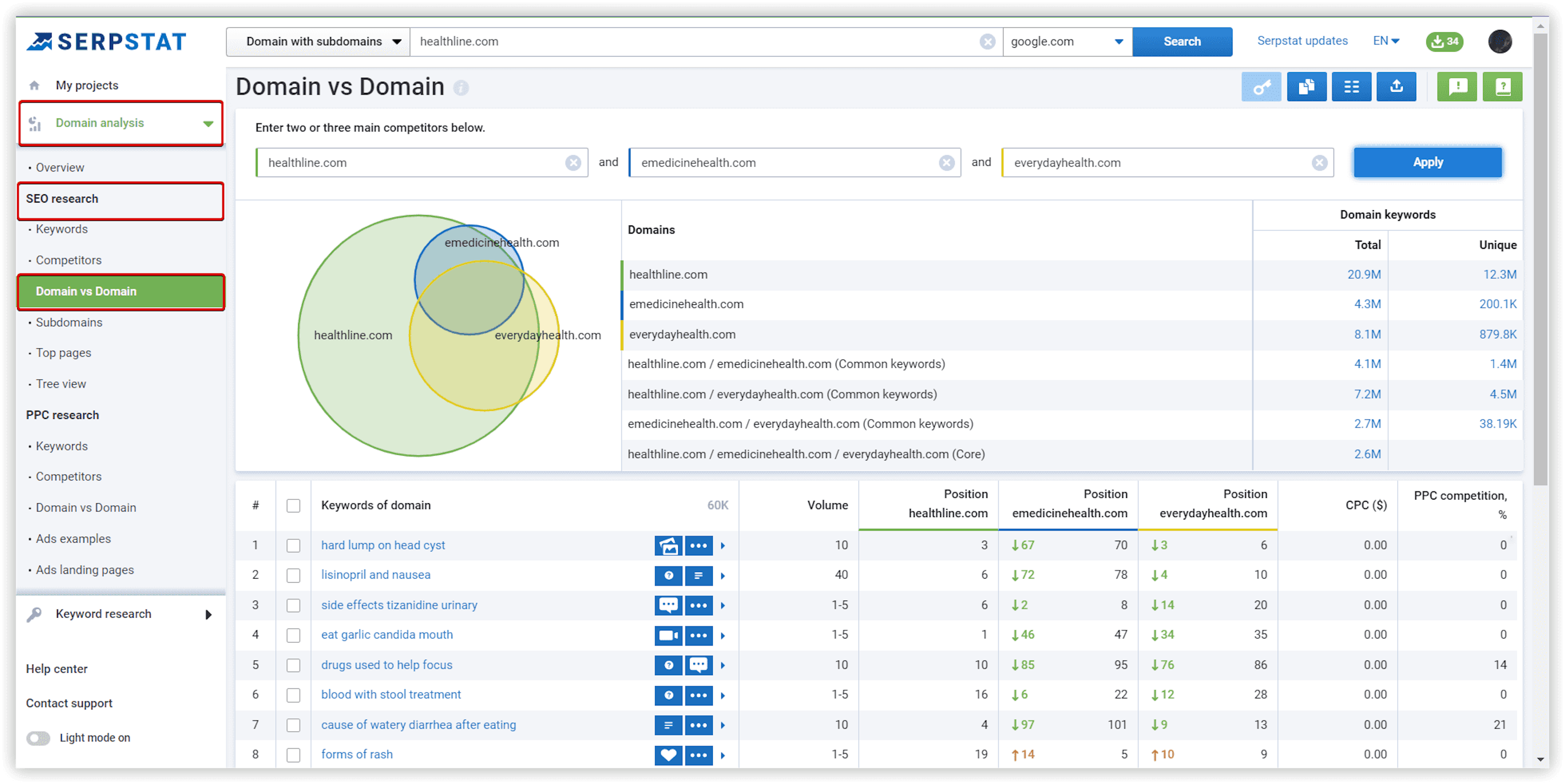
Task: Open the user profile avatar
Action: 1500,41
